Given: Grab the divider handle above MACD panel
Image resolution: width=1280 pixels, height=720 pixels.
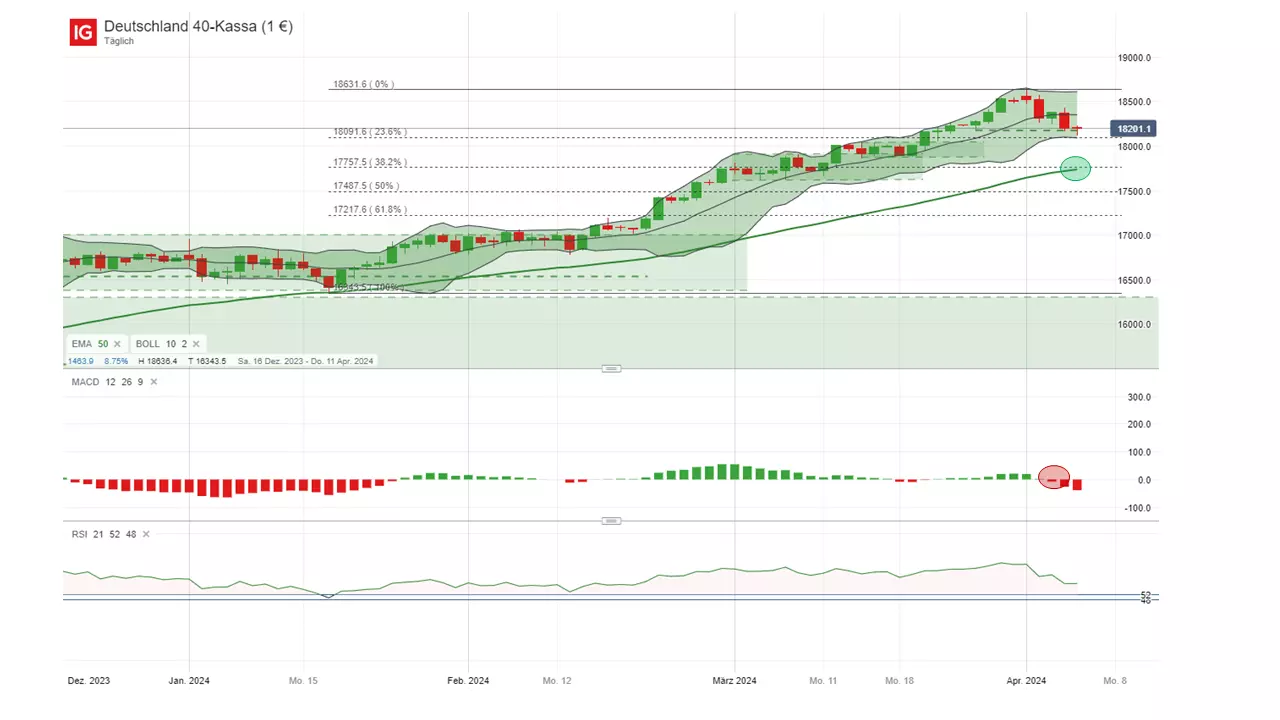Looking at the screenshot, I should point(611,369).
